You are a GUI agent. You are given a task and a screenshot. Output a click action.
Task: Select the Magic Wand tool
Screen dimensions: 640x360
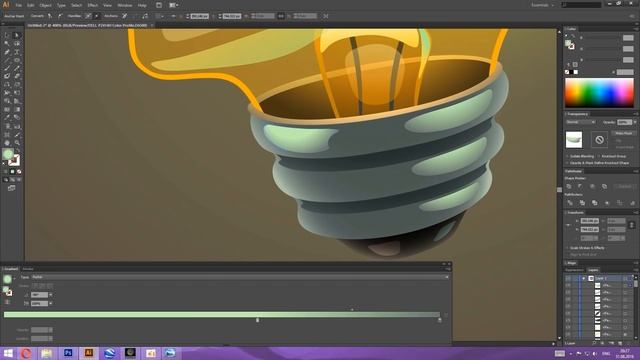7,44
